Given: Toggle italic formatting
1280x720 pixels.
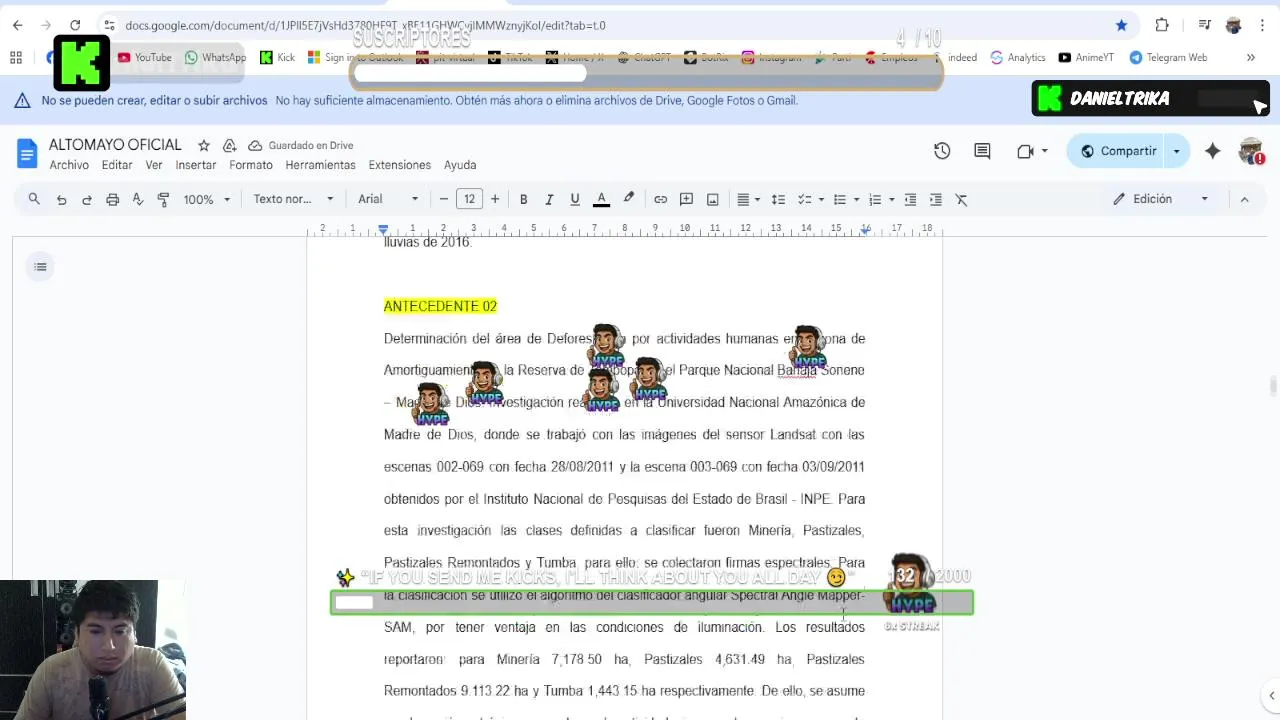Looking at the screenshot, I should (x=549, y=199).
